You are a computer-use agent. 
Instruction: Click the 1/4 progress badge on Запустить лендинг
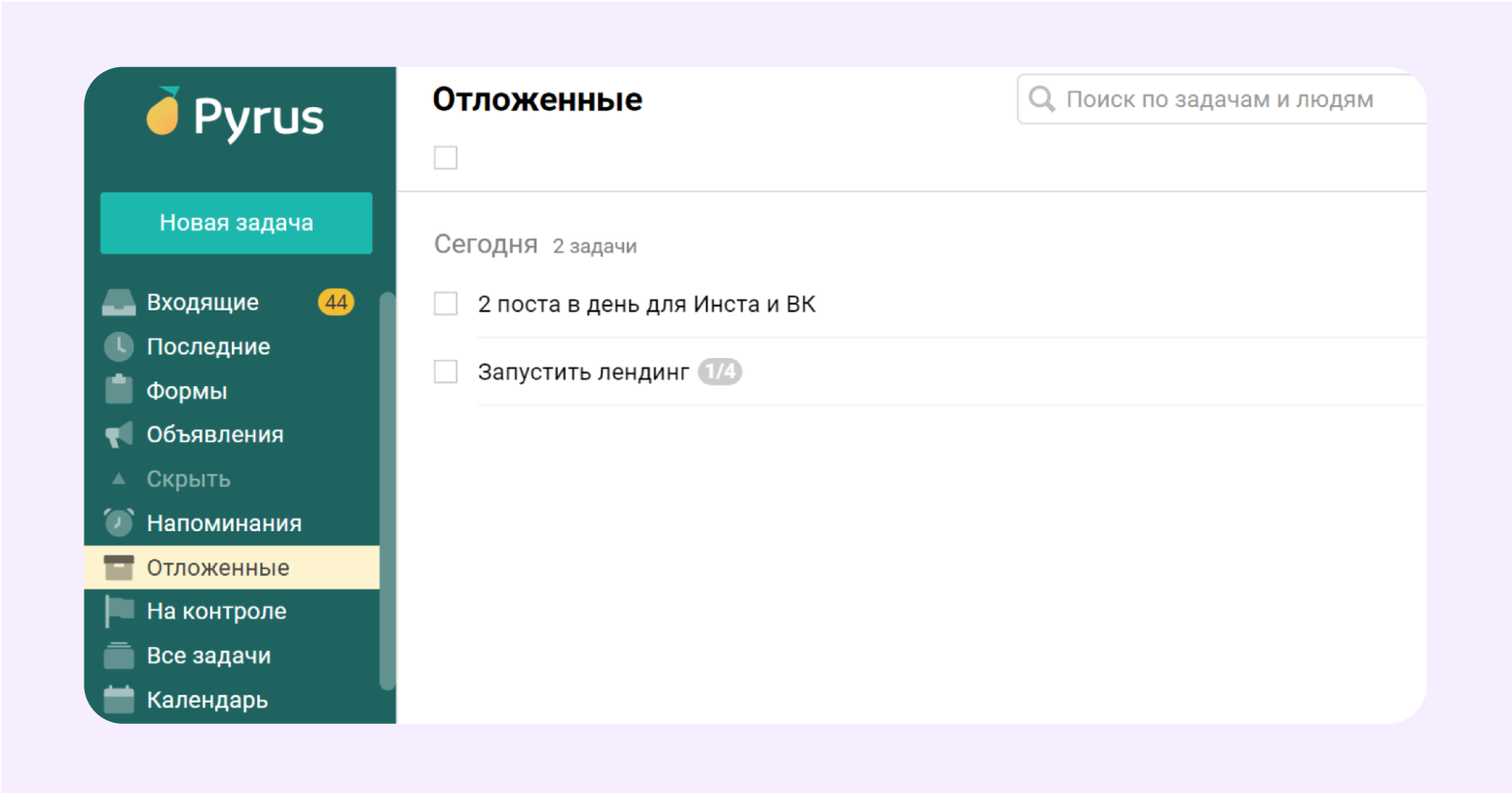[x=719, y=372]
